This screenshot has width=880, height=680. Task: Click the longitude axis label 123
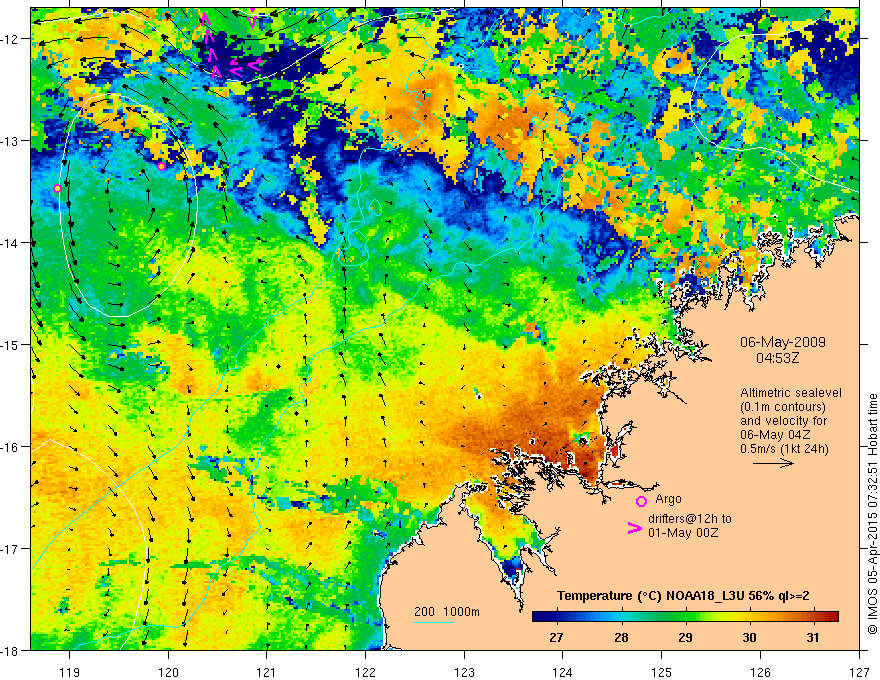pos(464,672)
